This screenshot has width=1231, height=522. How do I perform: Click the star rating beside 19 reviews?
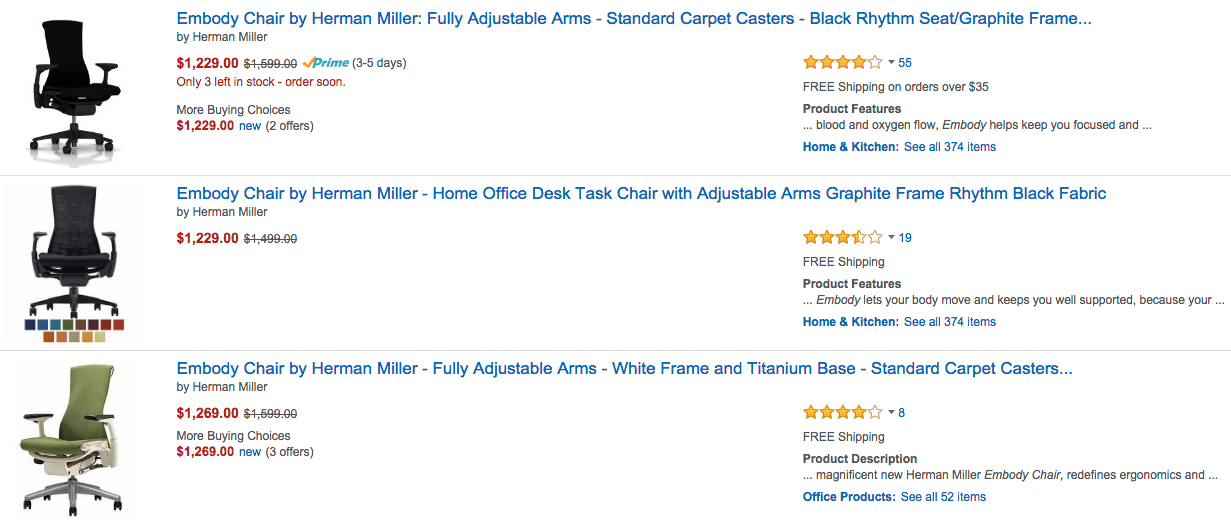(x=842, y=237)
